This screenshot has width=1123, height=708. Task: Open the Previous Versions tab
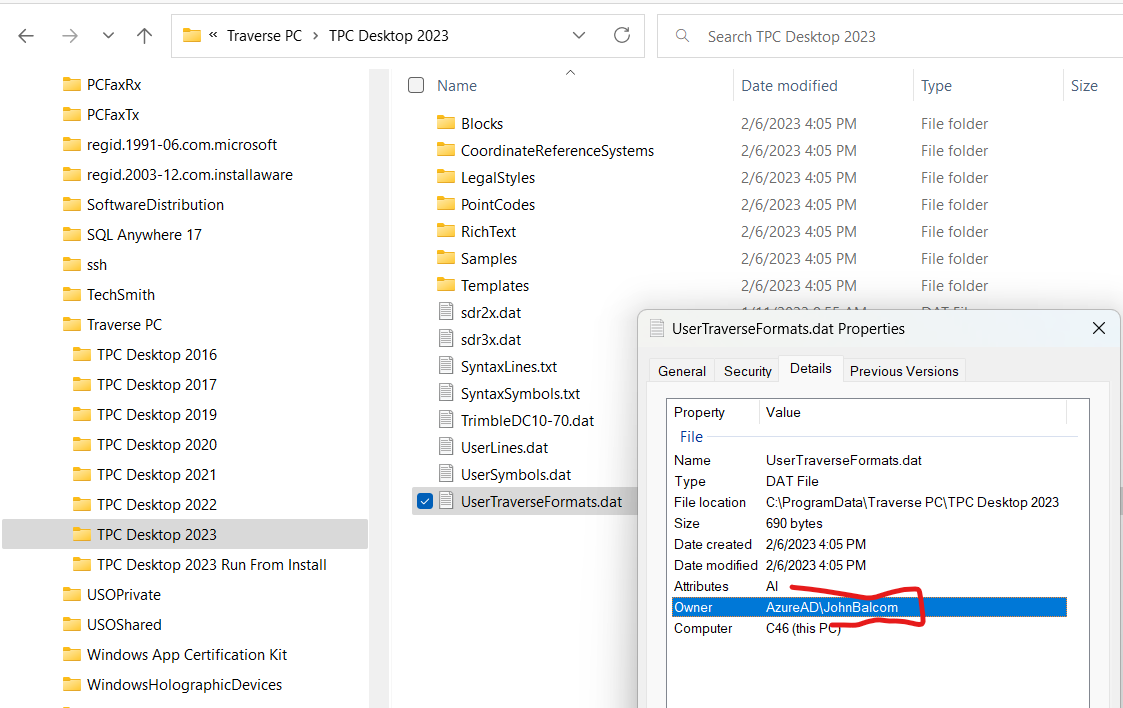coord(904,371)
